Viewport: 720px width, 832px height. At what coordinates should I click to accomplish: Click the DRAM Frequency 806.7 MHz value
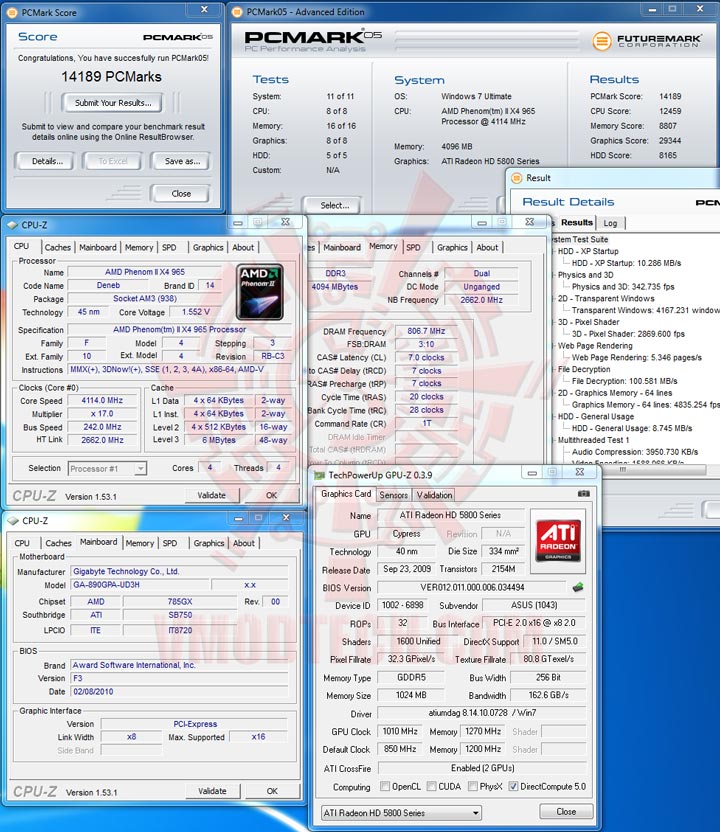426,331
